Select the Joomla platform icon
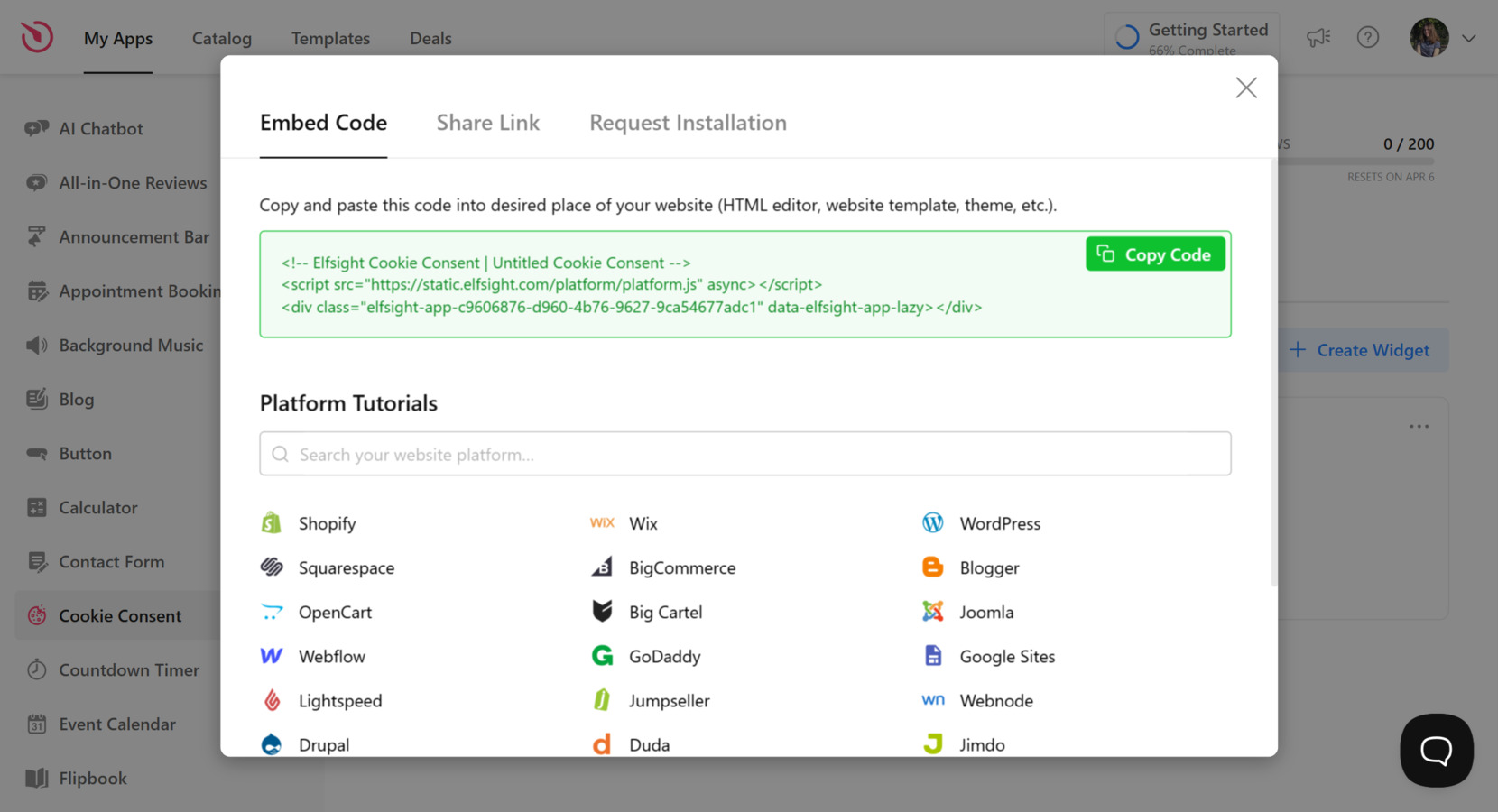The image size is (1498, 812). click(932, 612)
